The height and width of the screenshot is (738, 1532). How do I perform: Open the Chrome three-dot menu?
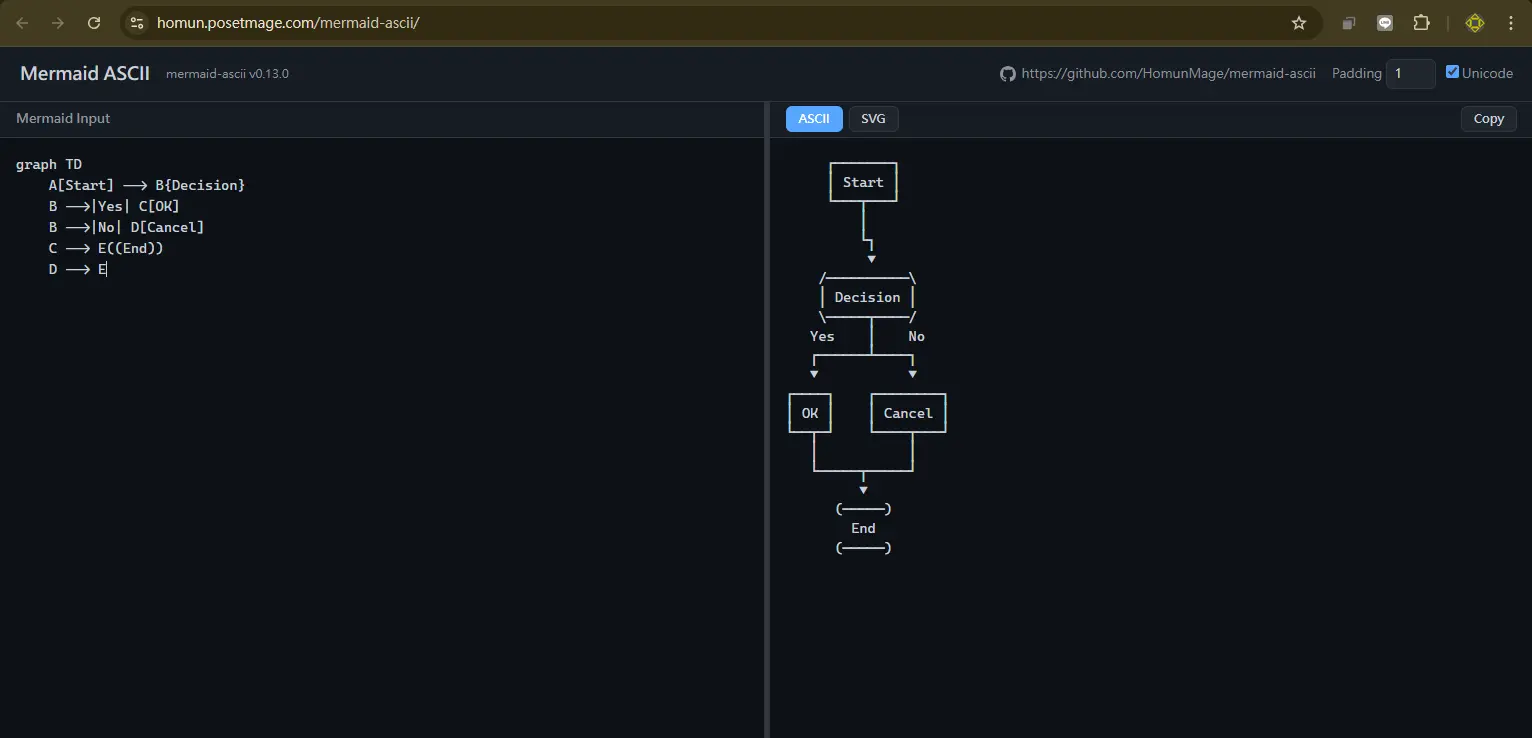1511,23
